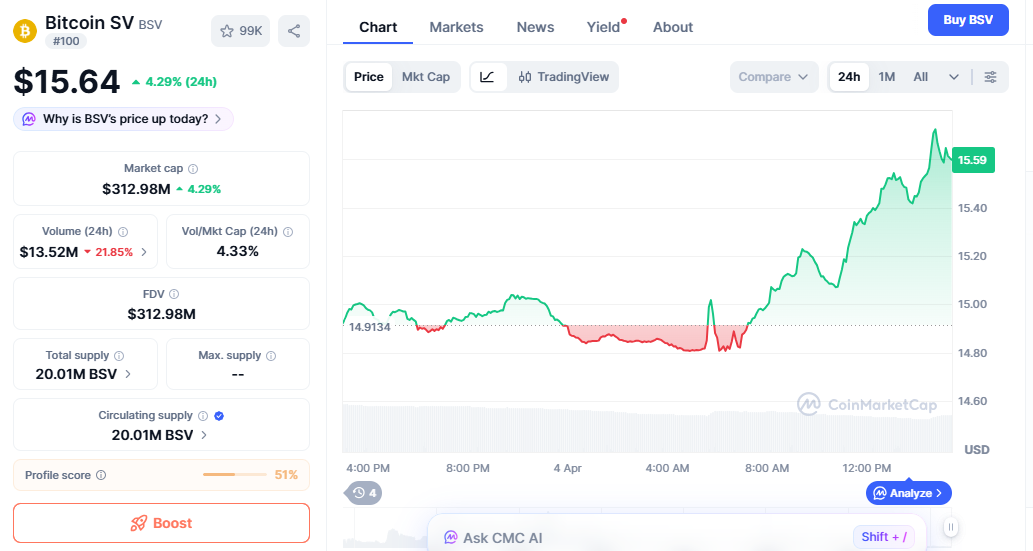
Task: Open Why is BSV's price up today
Action: [x=123, y=119]
